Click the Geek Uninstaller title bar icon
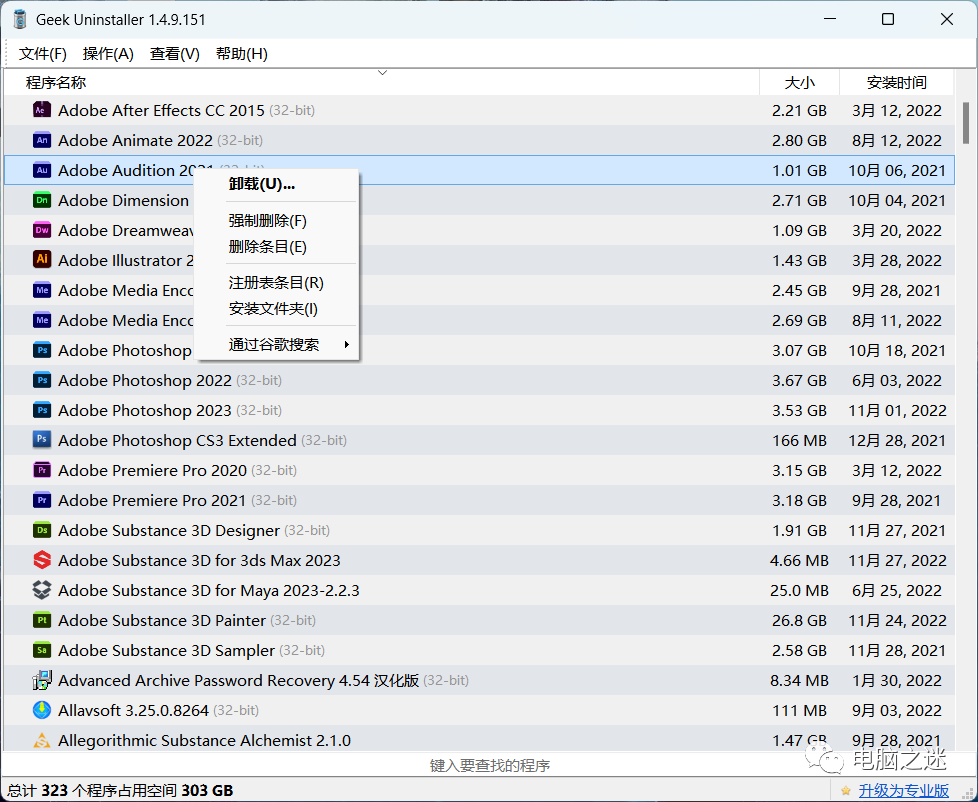The image size is (978, 802). [20, 19]
